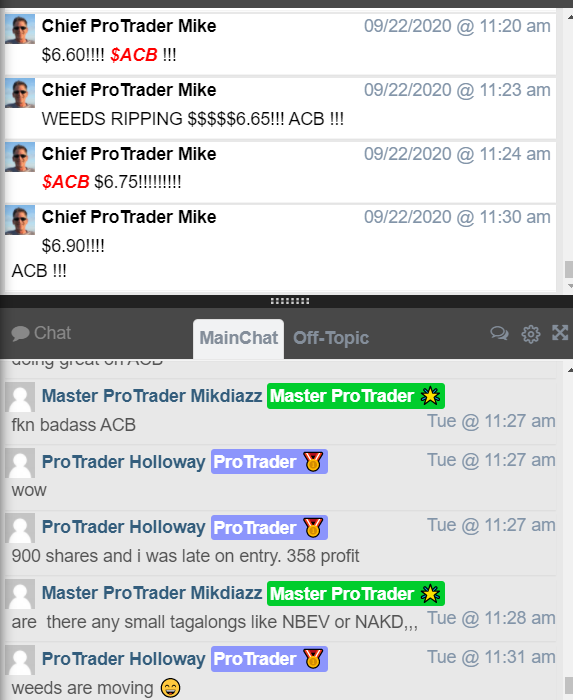Click Mikdiazz's avatar on 'fkn badass ACB' message
This screenshot has height=700, width=573.
[20, 397]
